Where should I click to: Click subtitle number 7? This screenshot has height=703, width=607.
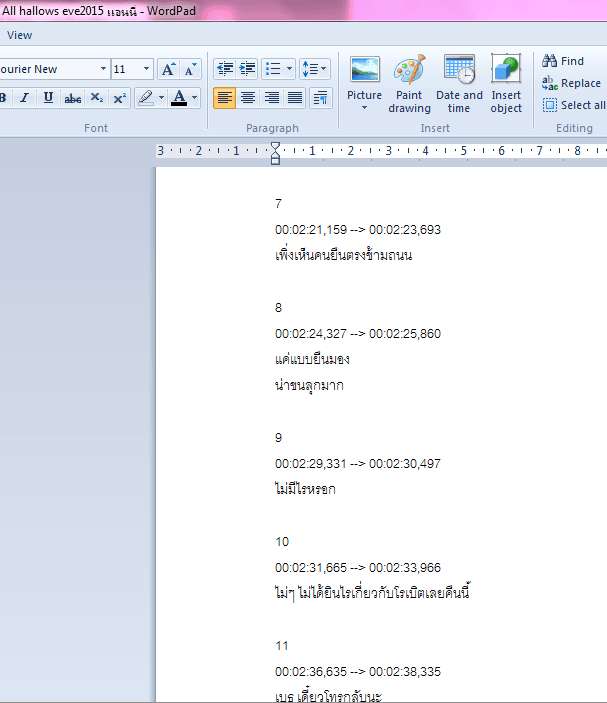278,204
